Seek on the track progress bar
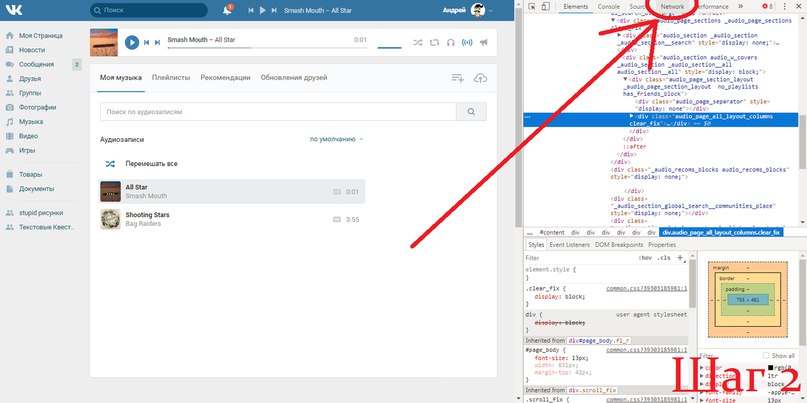807x403 pixels. pos(268,48)
